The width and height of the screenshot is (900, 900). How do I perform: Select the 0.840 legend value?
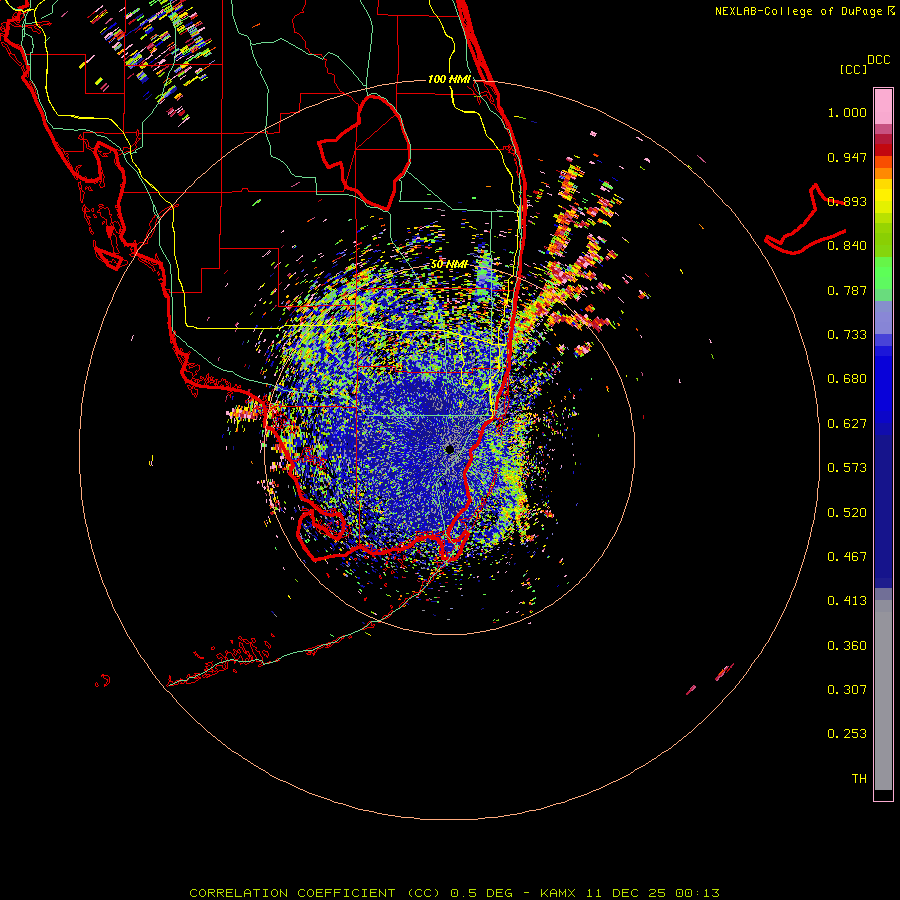click(847, 246)
